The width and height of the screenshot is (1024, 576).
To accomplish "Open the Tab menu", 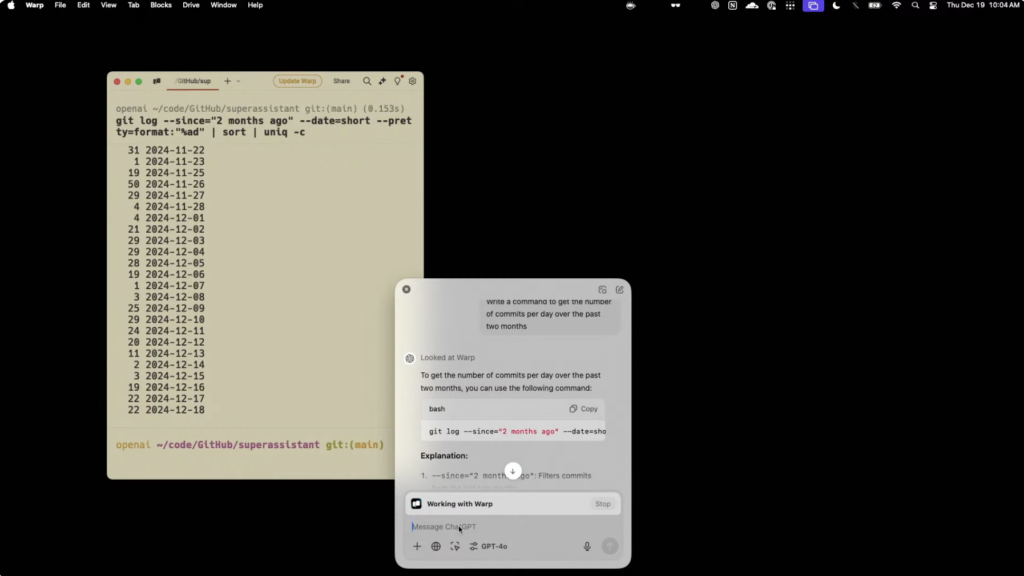I will [133, 5].
